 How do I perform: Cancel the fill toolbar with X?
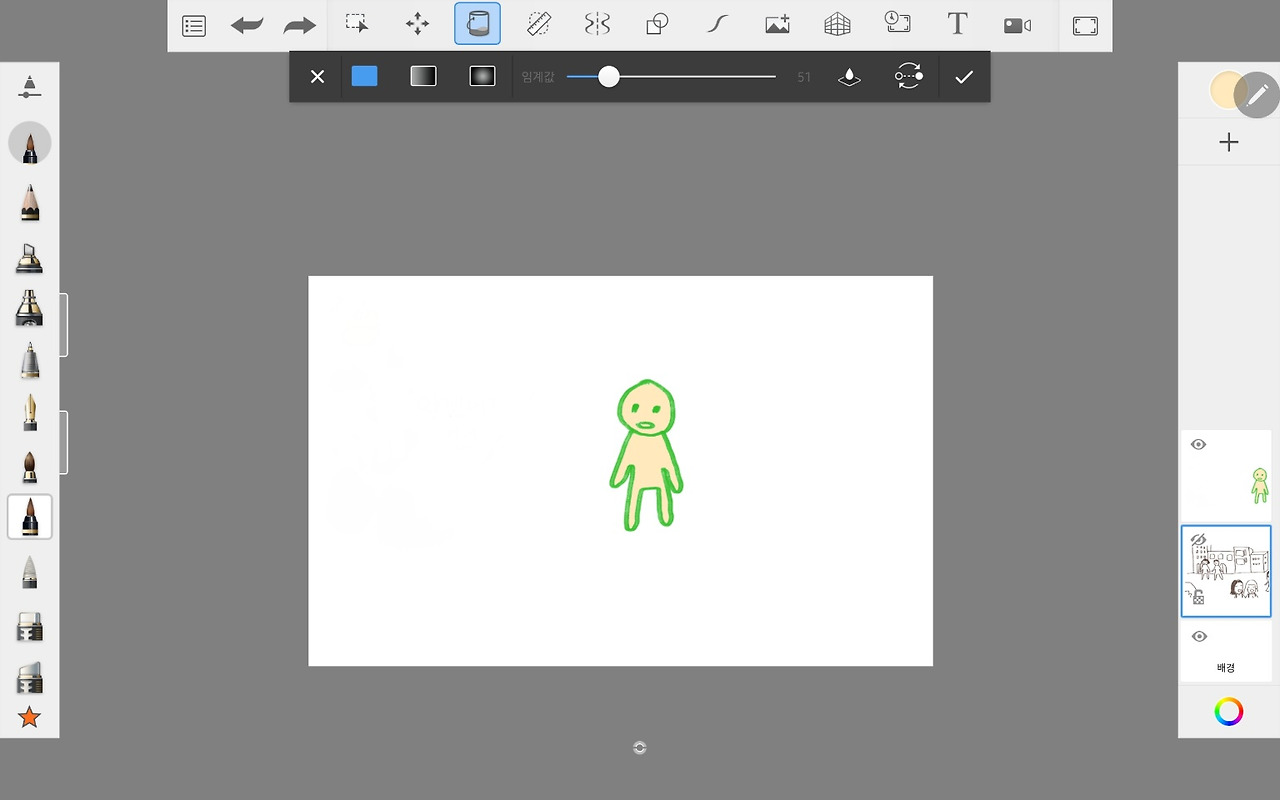[317, 77]
